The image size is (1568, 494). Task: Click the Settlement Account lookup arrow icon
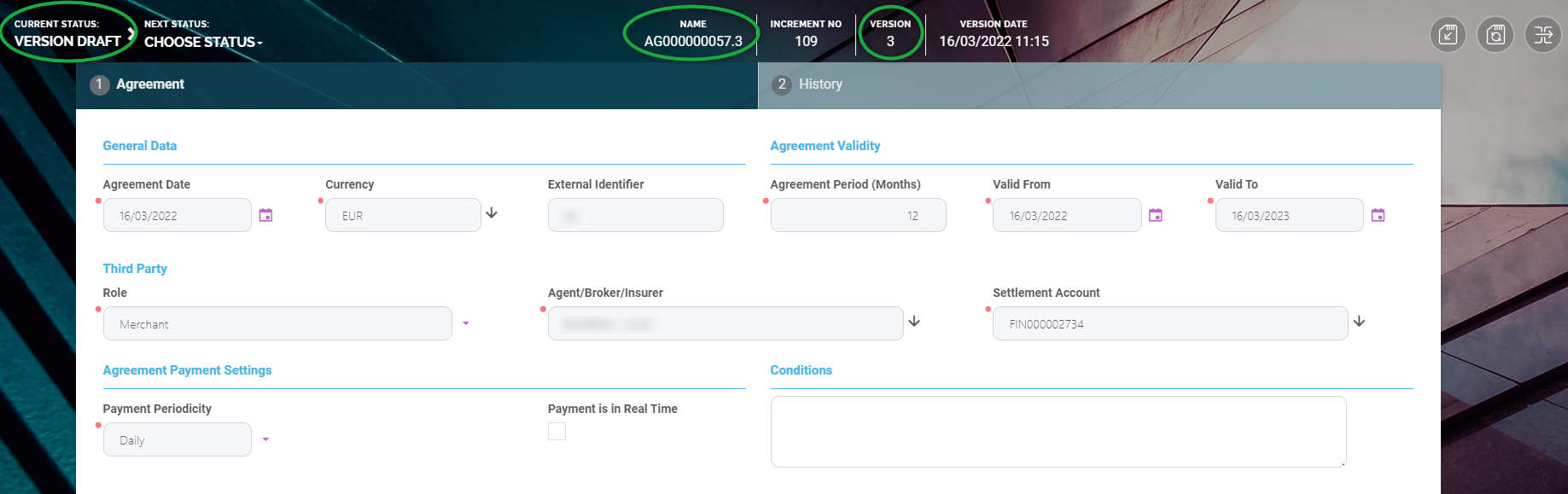coord(1359,322)
